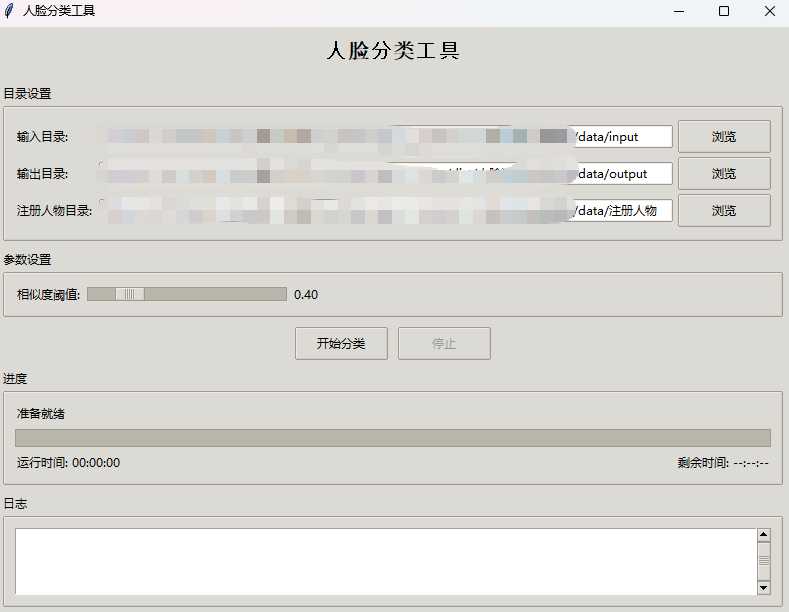The width and height of the screenshot is (789, 612).
Task: Open the 浏览 dialog for 注册人物目录
Action: (x=724, y=211)
